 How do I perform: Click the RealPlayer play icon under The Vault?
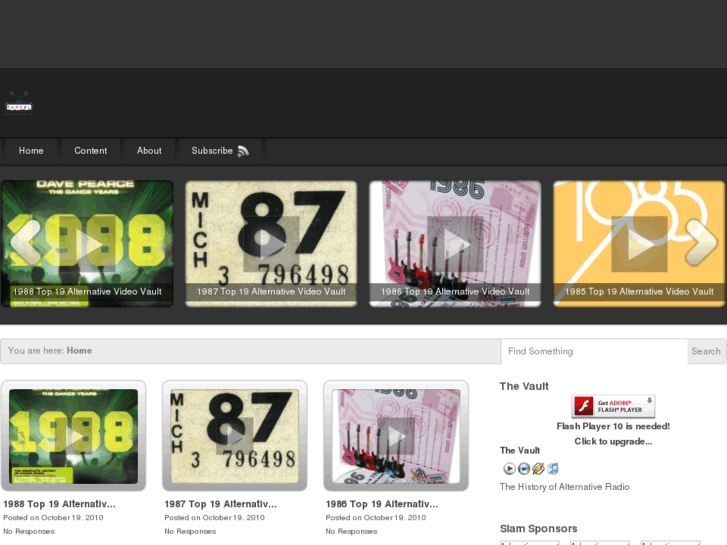click(x=509, y=468)
